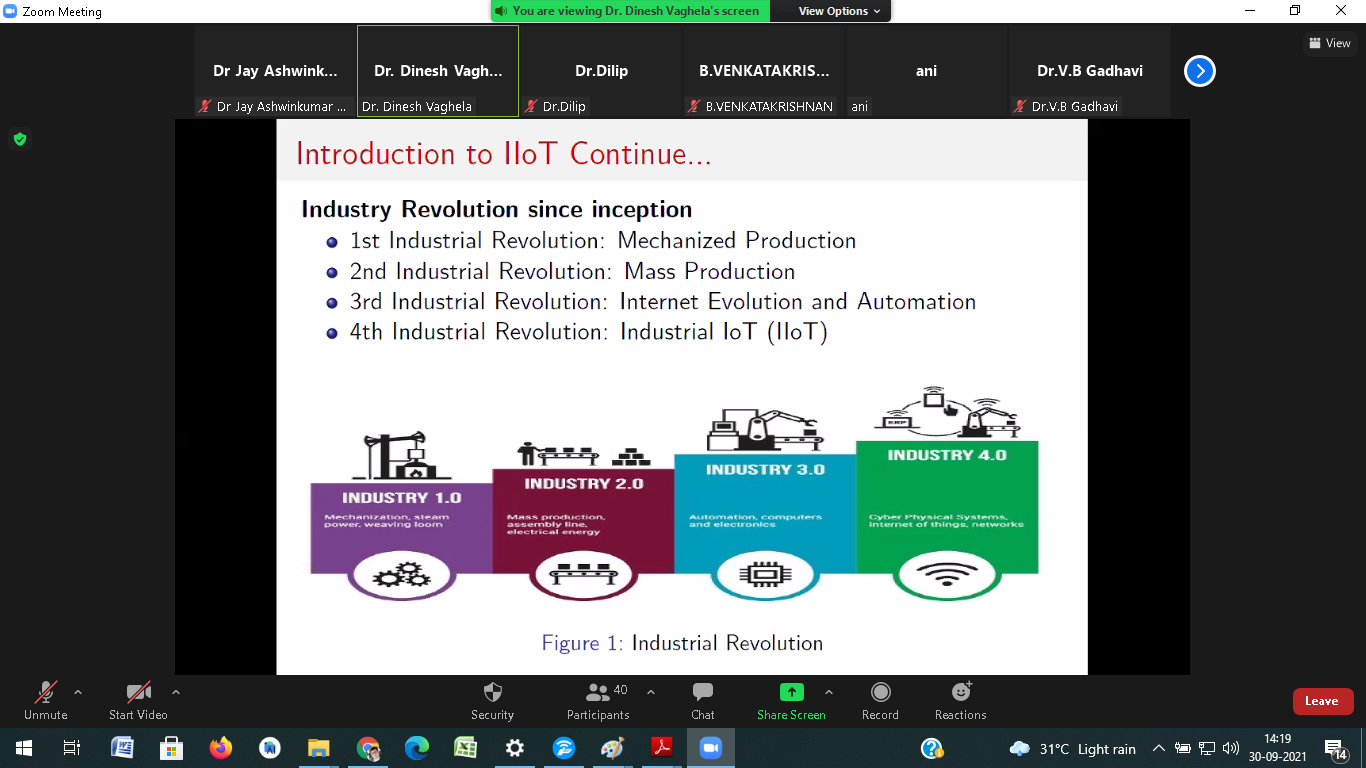
Task: Show hidden system tray icons
Action: (1159, 748)
